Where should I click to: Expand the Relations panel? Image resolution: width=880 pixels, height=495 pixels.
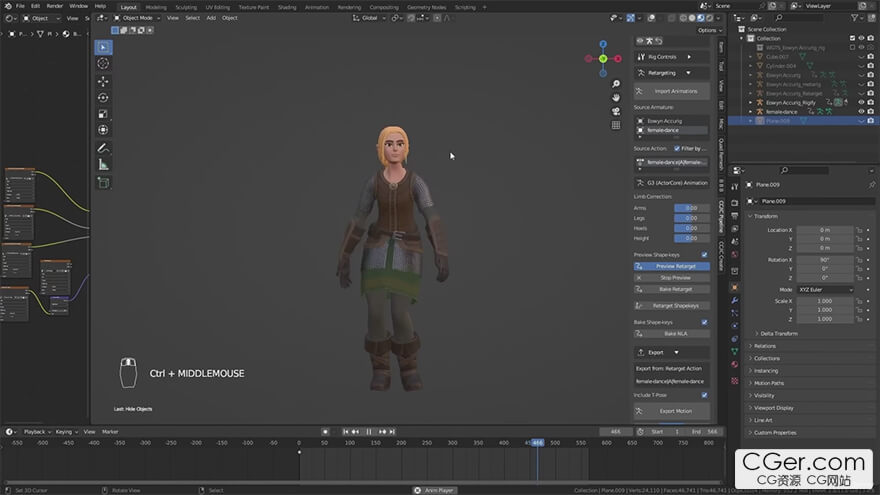[764, 346]
